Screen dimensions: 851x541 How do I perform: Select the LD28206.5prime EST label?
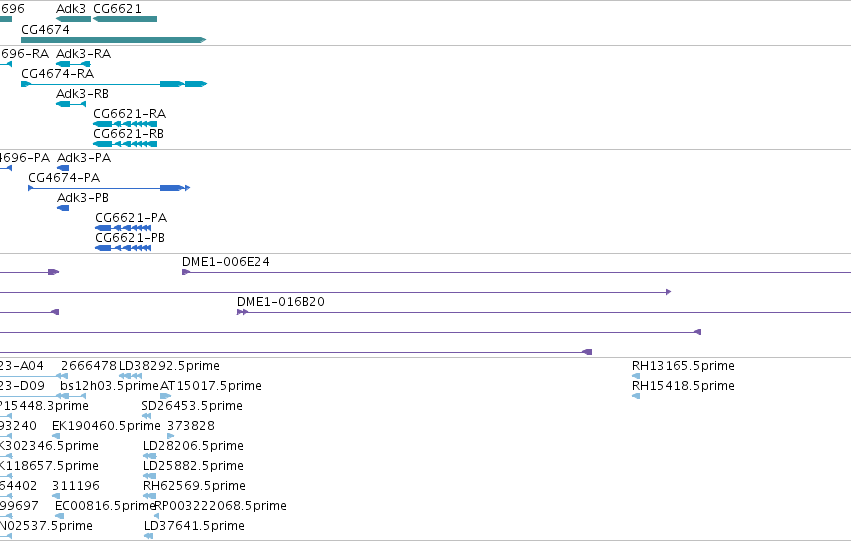click(193, 446)
